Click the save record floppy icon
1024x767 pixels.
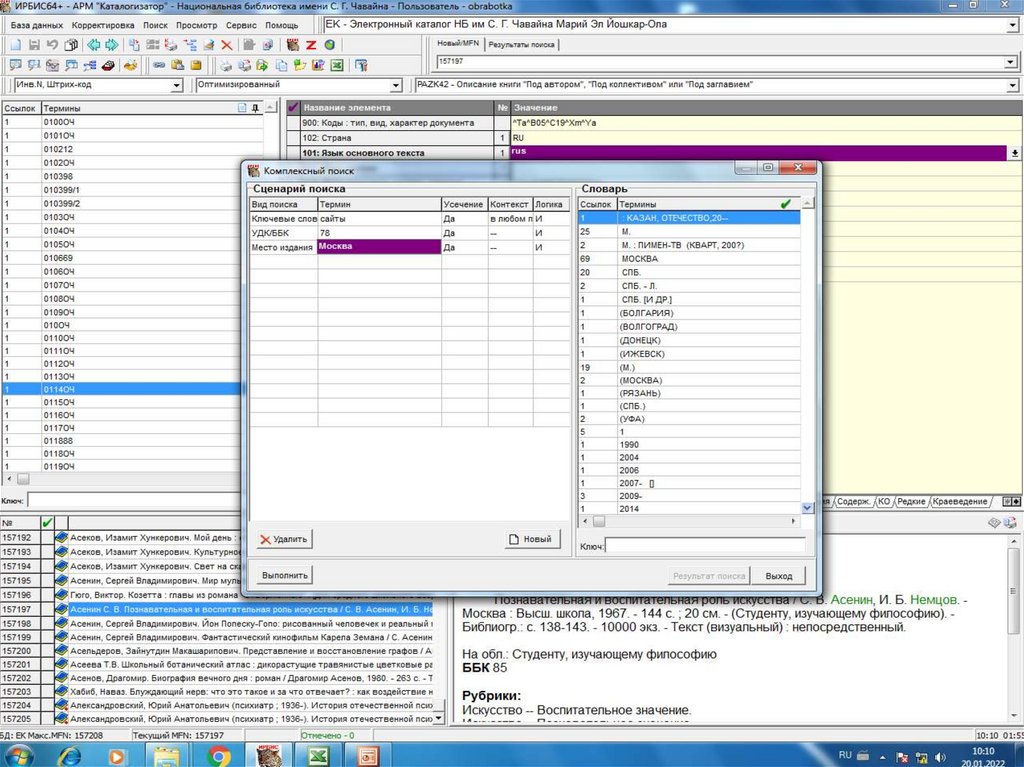click(34, 45)
